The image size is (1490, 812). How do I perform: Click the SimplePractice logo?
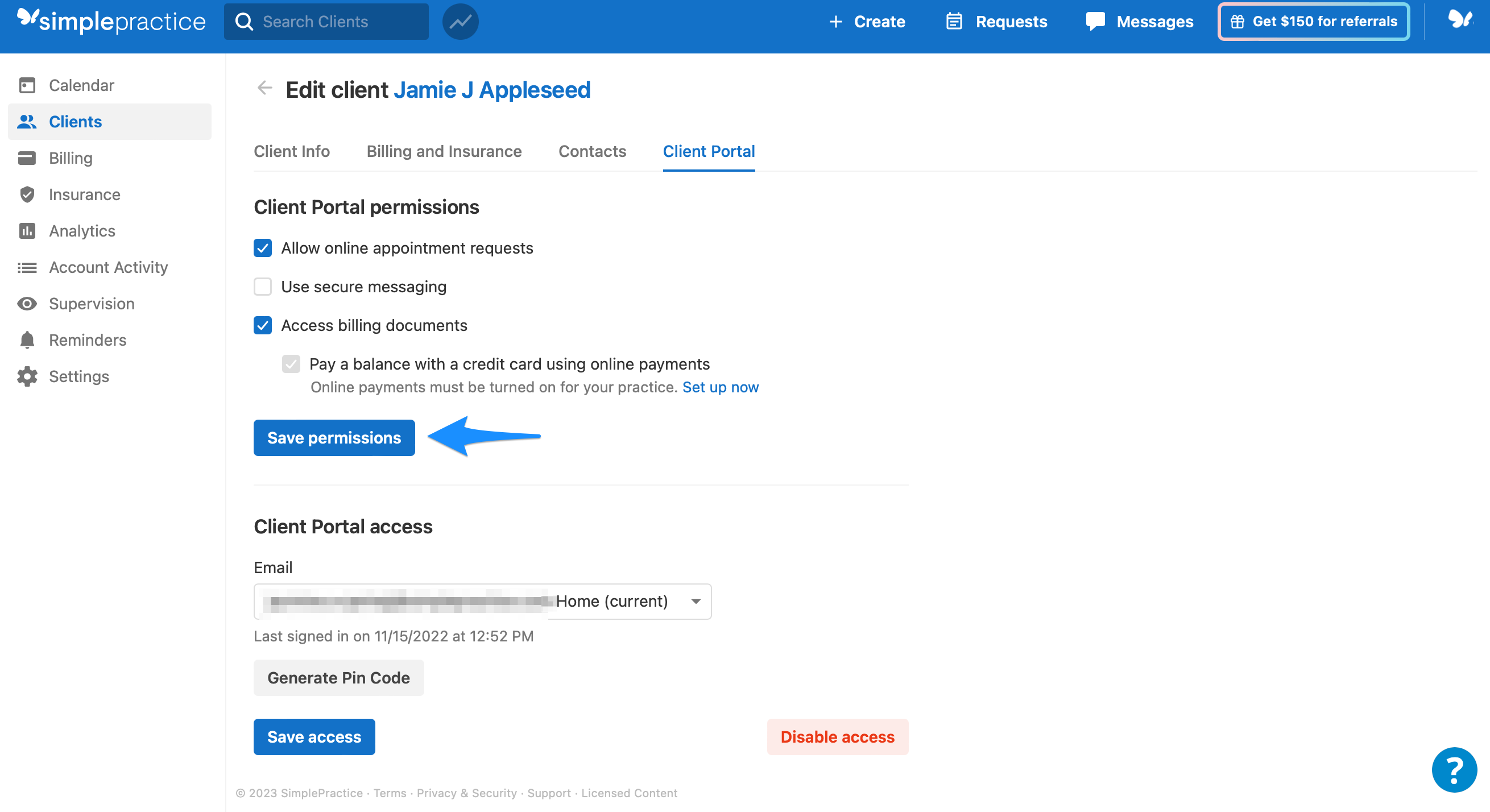tap(111, 22)
